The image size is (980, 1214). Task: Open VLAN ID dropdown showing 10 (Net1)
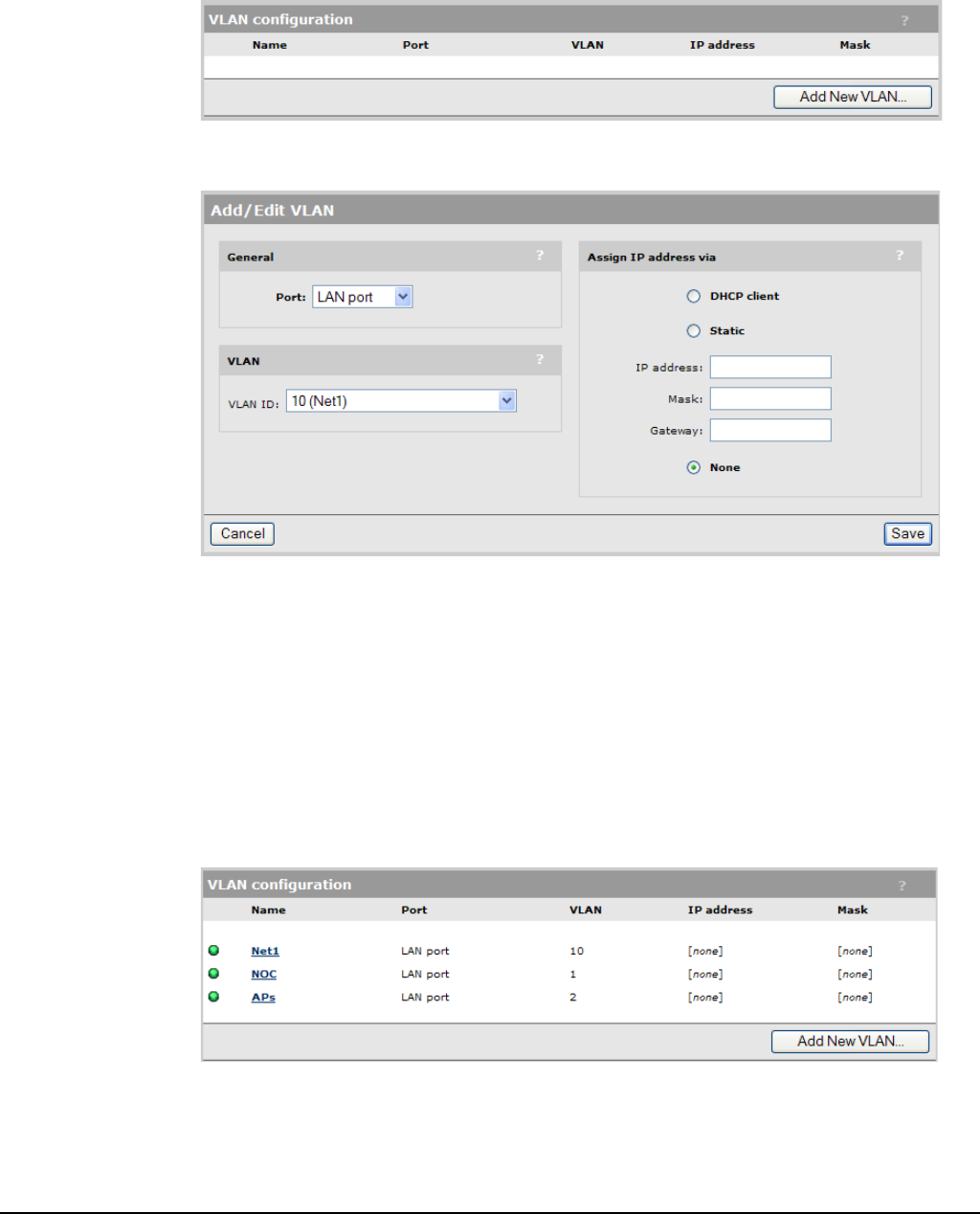(402, 401)
